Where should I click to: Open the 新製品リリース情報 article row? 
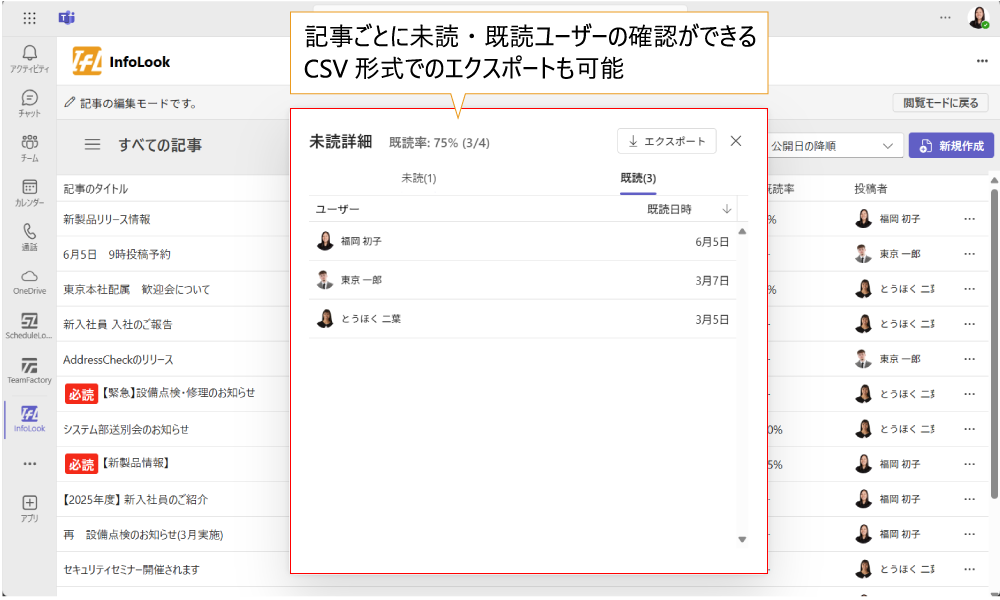pyautogui.click(x=107, y=219)
